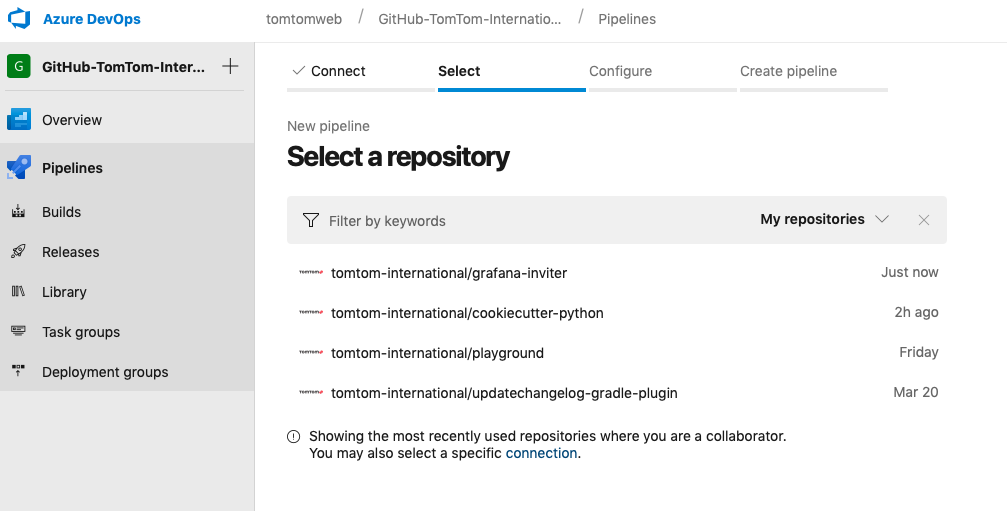Click the Deployment groups icon

[x=19, y=371]
